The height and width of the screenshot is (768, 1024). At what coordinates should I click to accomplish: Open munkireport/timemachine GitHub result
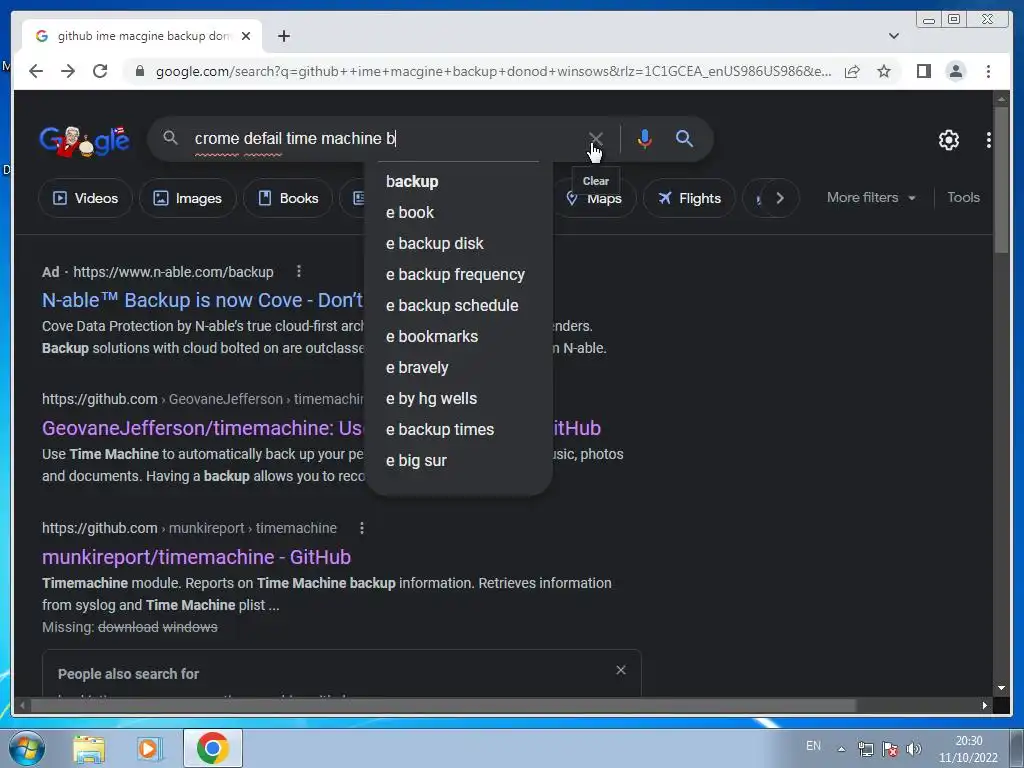pyautogui.click(x=197, y=557)
